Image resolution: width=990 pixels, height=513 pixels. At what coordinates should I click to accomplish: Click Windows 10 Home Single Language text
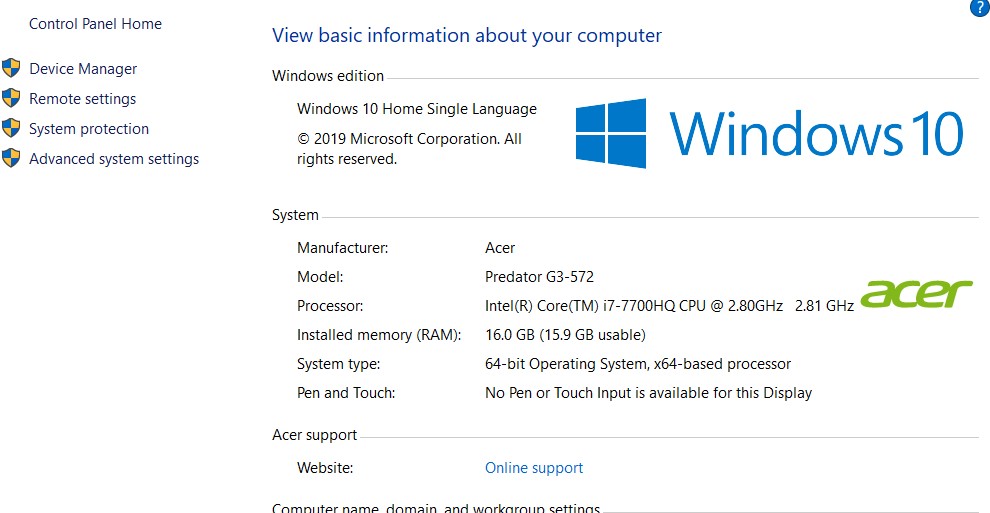click(417, 109)
